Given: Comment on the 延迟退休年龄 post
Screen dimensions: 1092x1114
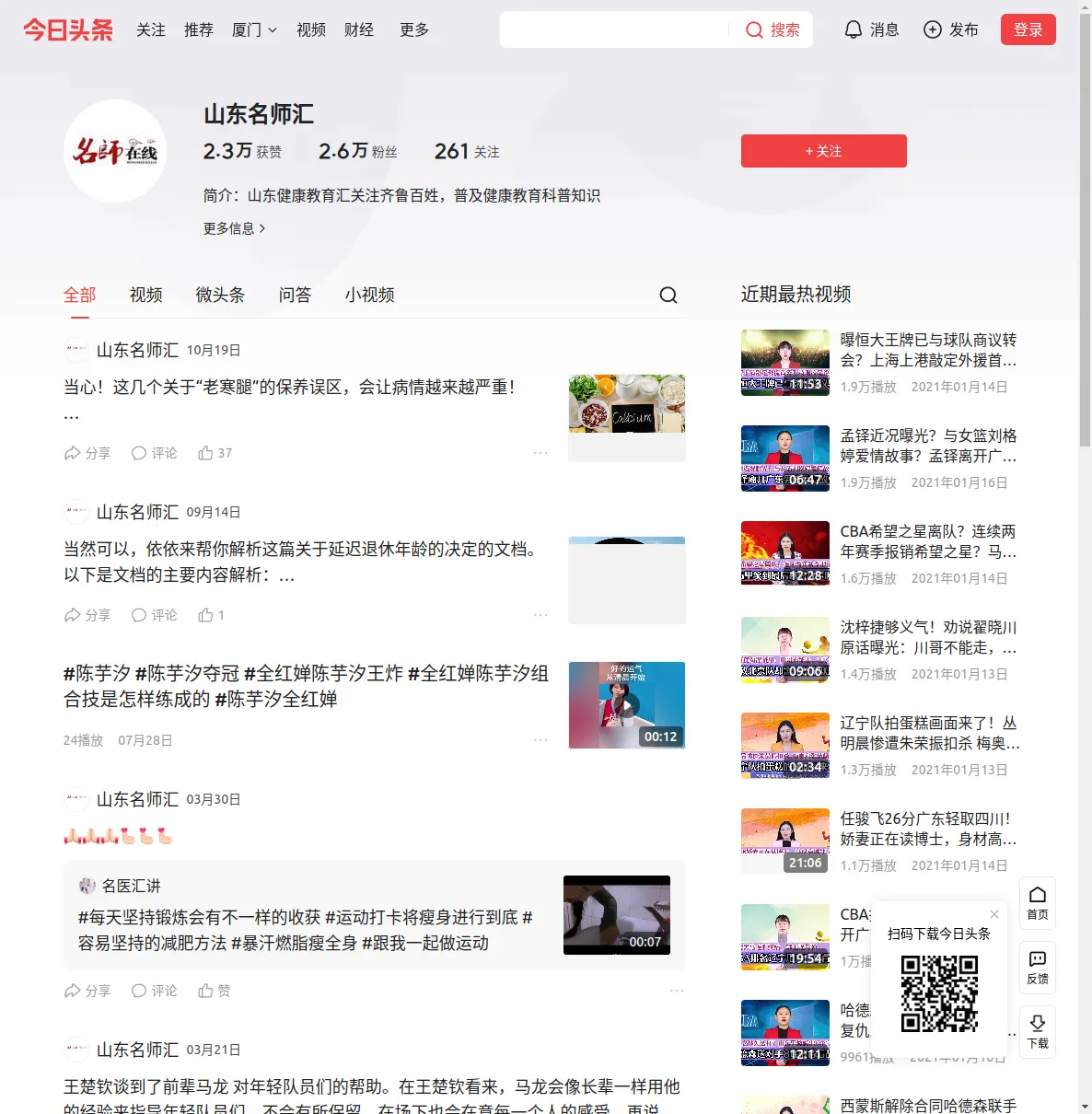Looking at the screenshot, I should tap(154, 615).
